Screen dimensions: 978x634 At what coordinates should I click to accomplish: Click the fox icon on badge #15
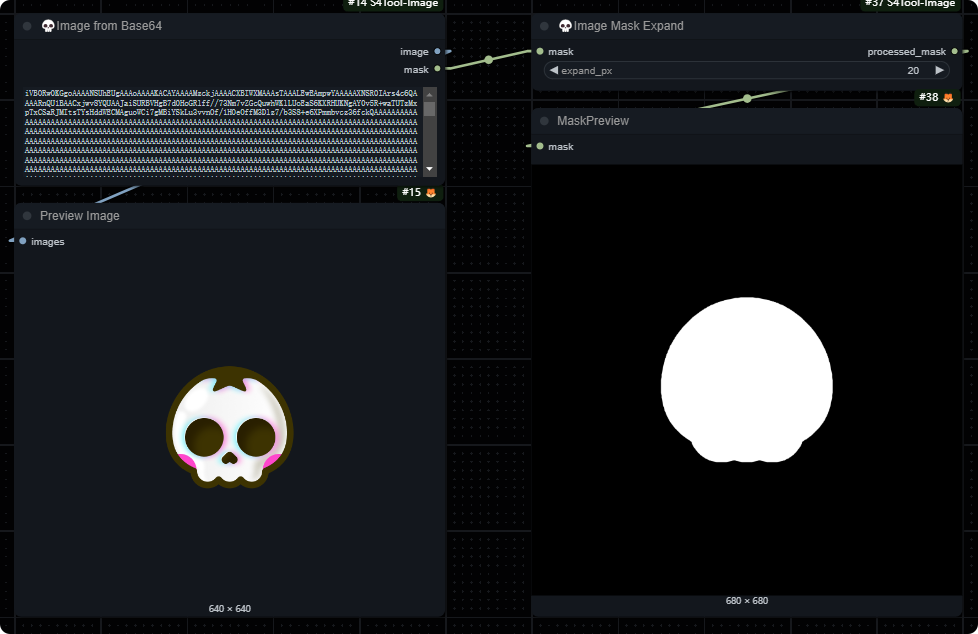[431, 193]
